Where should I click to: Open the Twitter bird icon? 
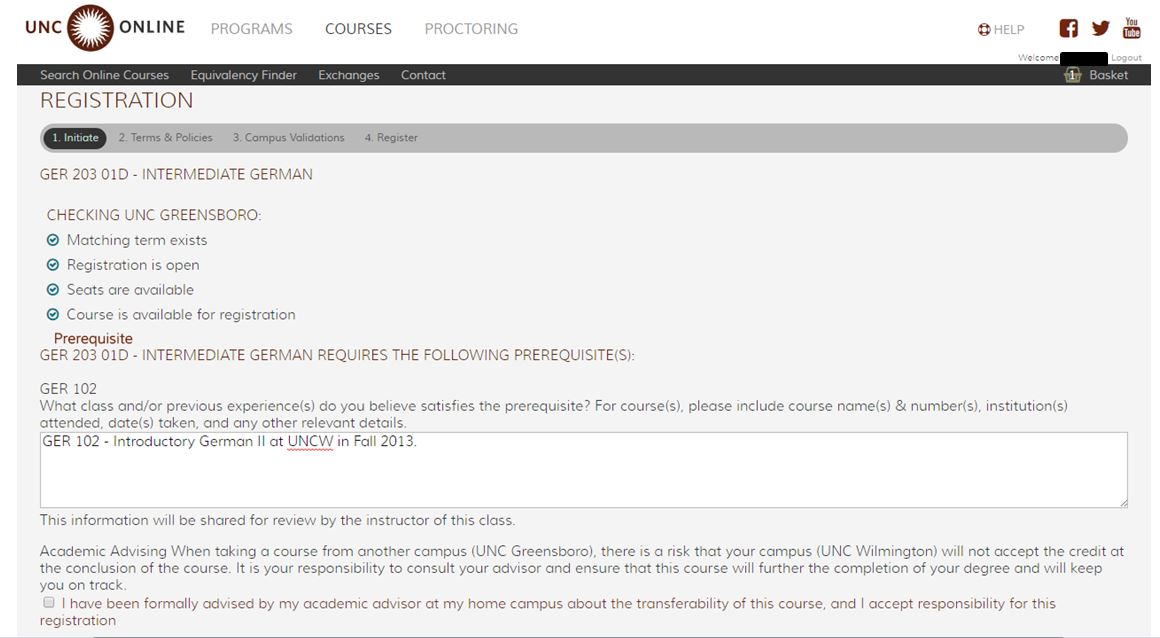coord(1101,29)
